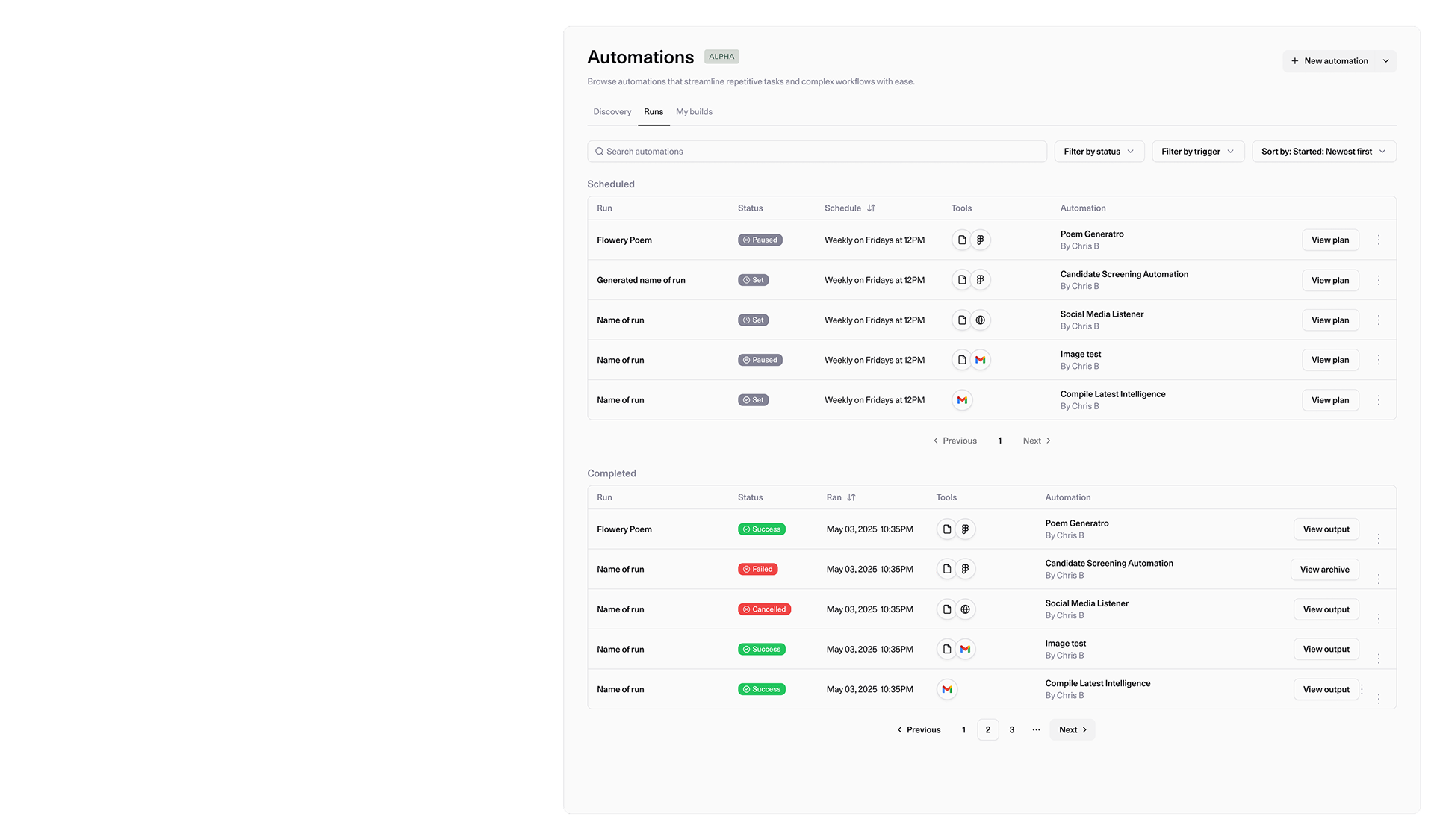Open Filter by trigger dropdown

1197,152
